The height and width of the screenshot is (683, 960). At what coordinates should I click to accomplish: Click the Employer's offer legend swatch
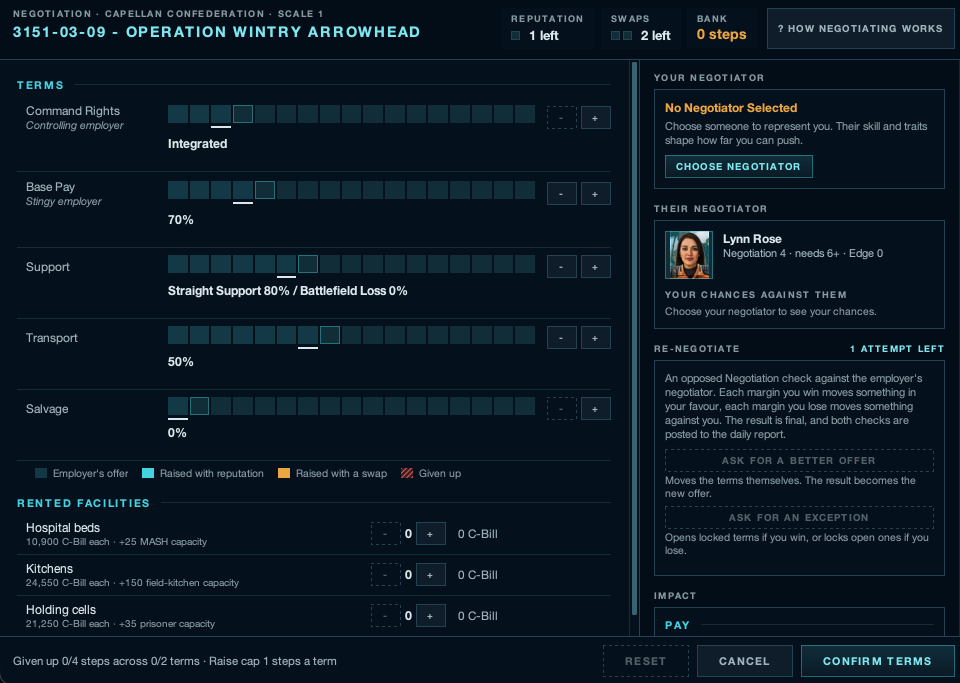pyautogui.click(x=41, y=473)
